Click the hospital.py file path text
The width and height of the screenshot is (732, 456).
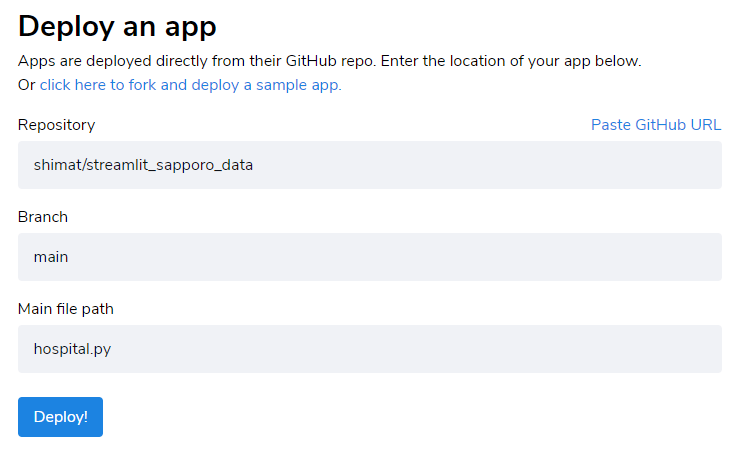[72, 349]
